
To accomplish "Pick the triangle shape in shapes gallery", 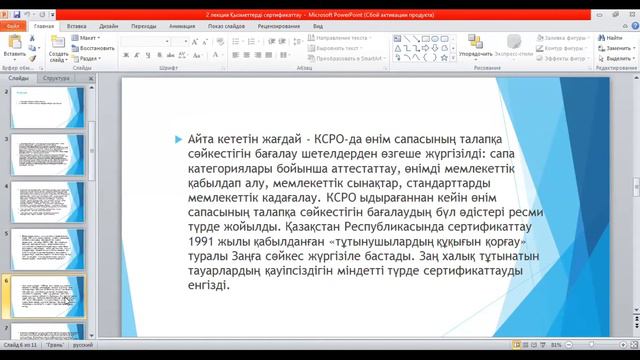I will [x=397, y=48].
